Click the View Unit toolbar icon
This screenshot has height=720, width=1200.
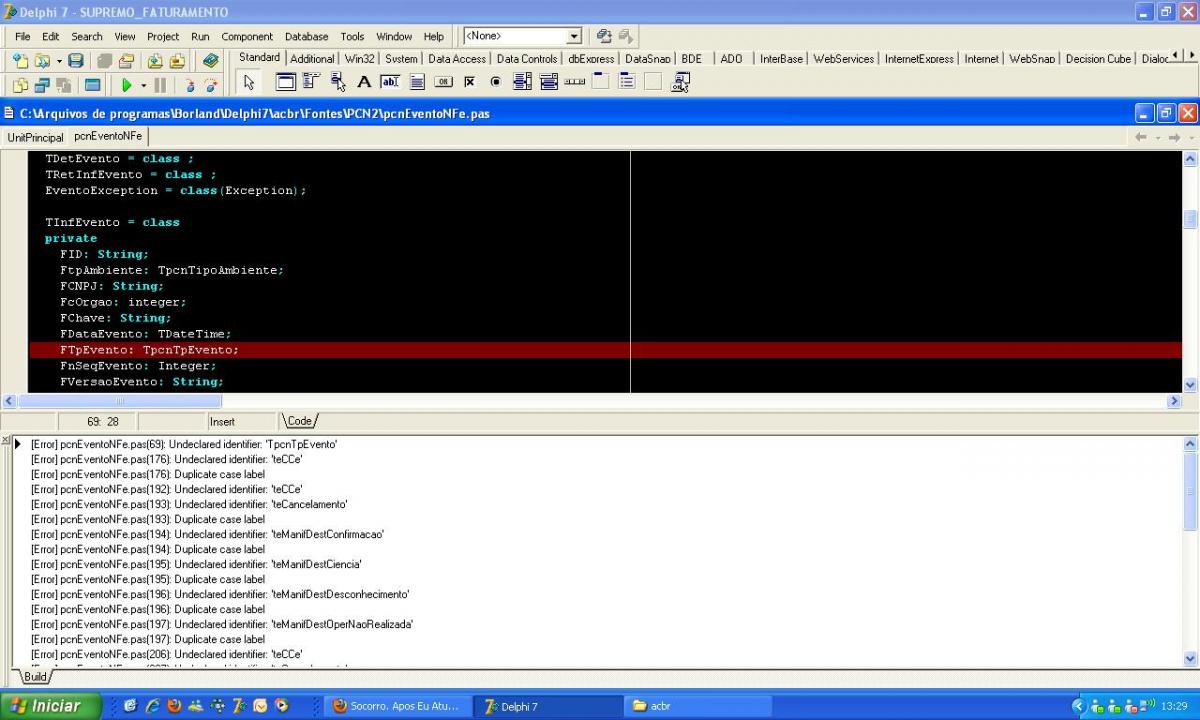21,85
